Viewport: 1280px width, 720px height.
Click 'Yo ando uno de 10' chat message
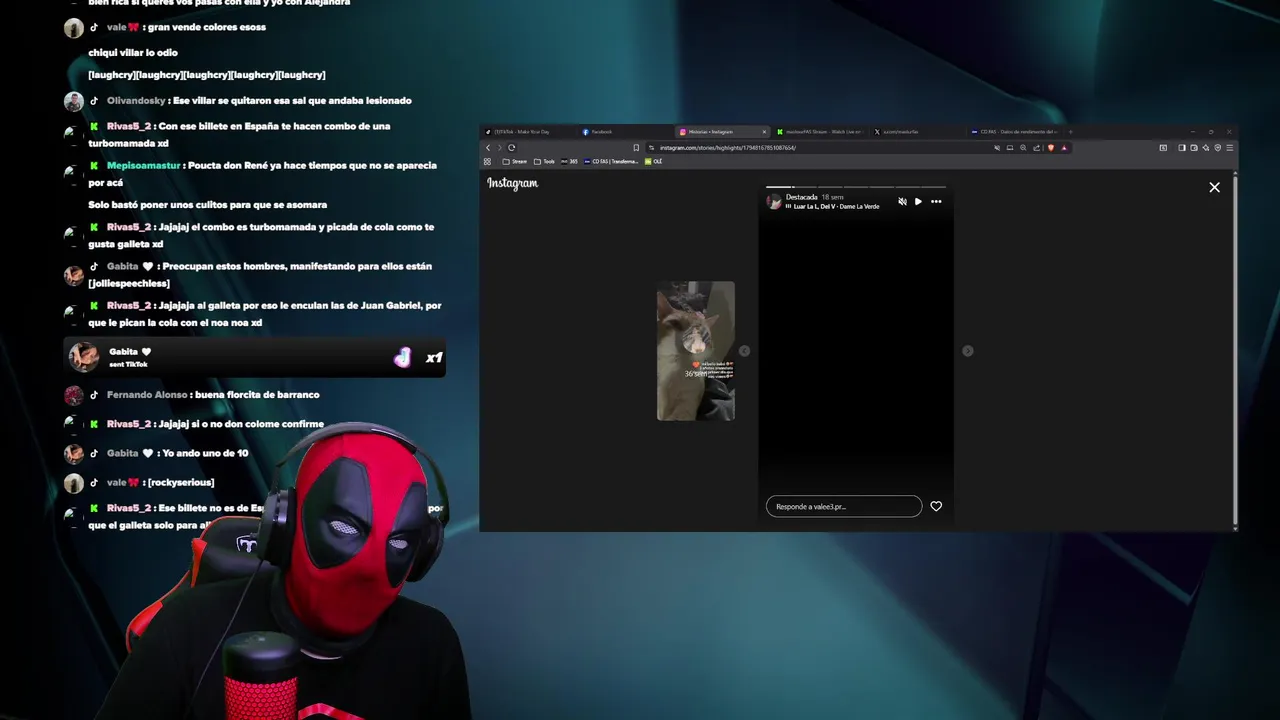(205, 454)
